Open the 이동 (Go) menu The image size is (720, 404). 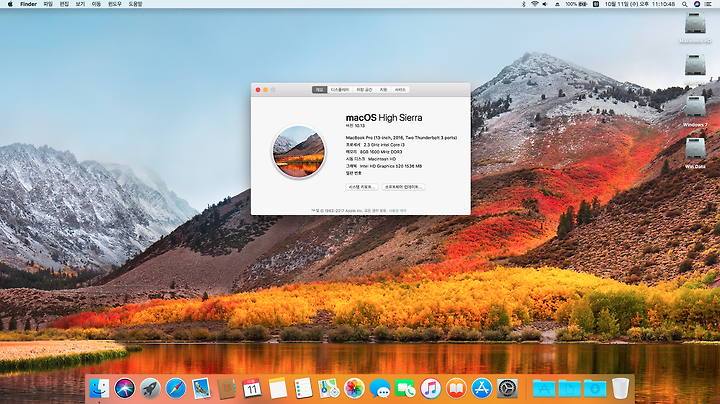pos(96,4)
